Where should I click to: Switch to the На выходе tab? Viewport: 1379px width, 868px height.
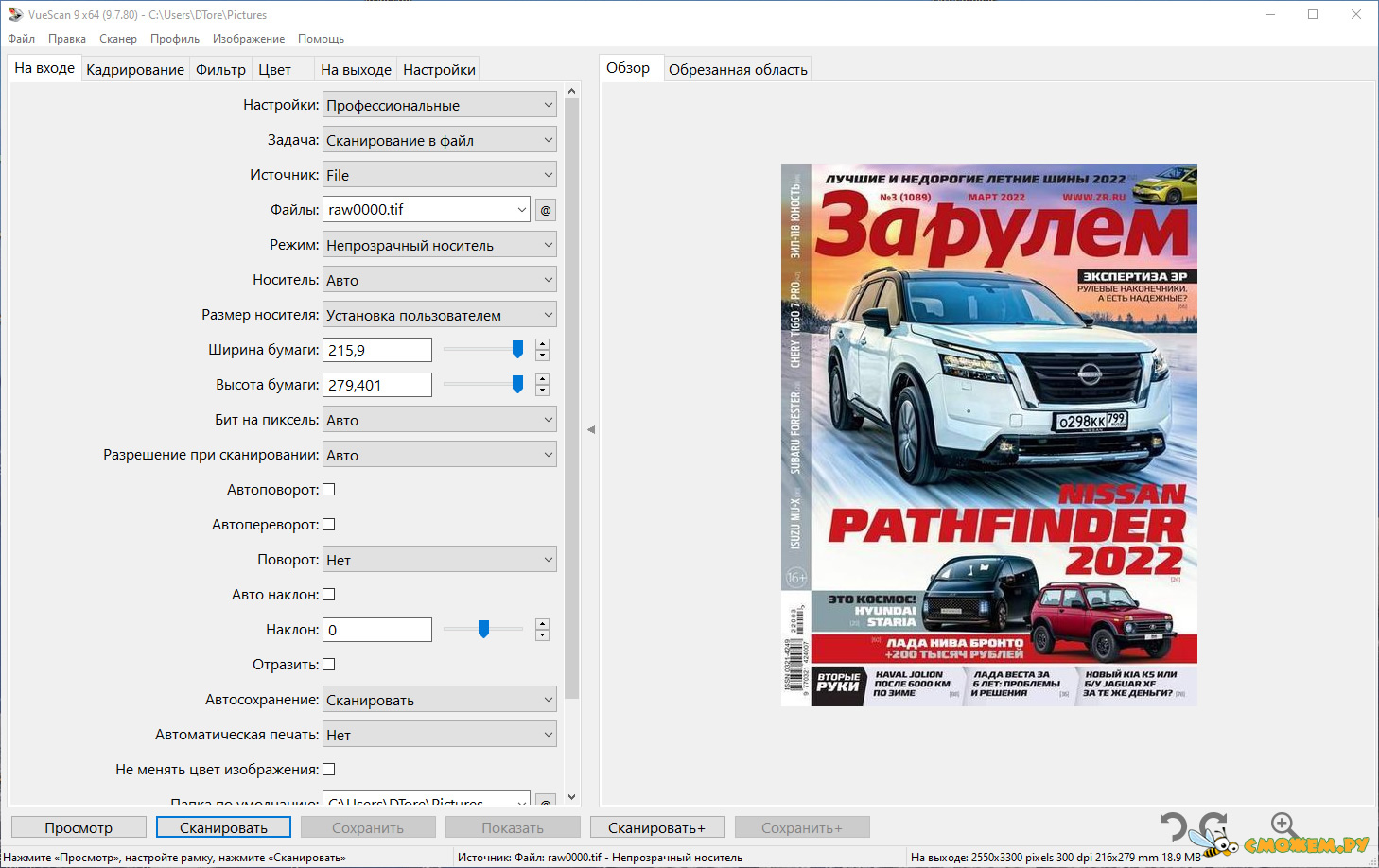pos(356,70)
